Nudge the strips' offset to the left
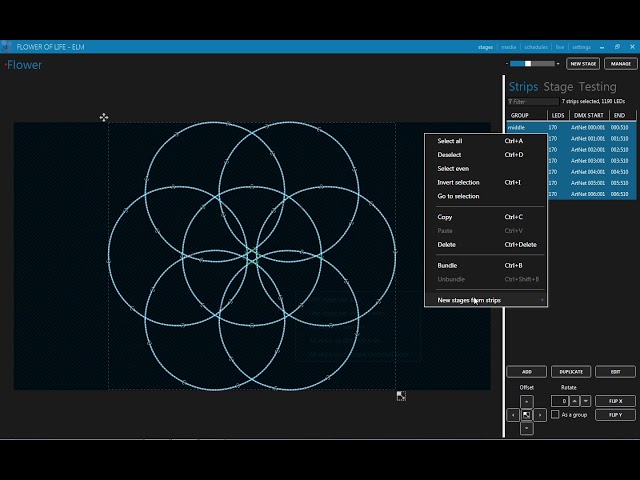640x480 pixels. (x=513, y=415)
